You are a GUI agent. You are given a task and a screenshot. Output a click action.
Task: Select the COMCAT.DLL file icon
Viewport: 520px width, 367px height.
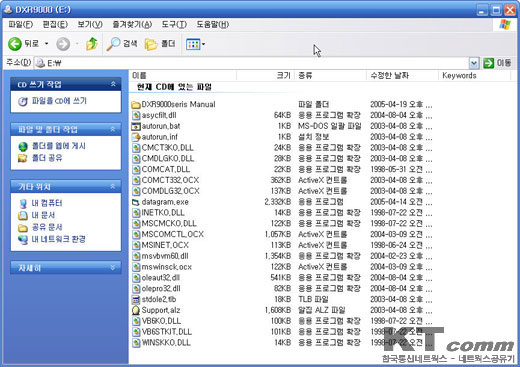pos(136,170)
